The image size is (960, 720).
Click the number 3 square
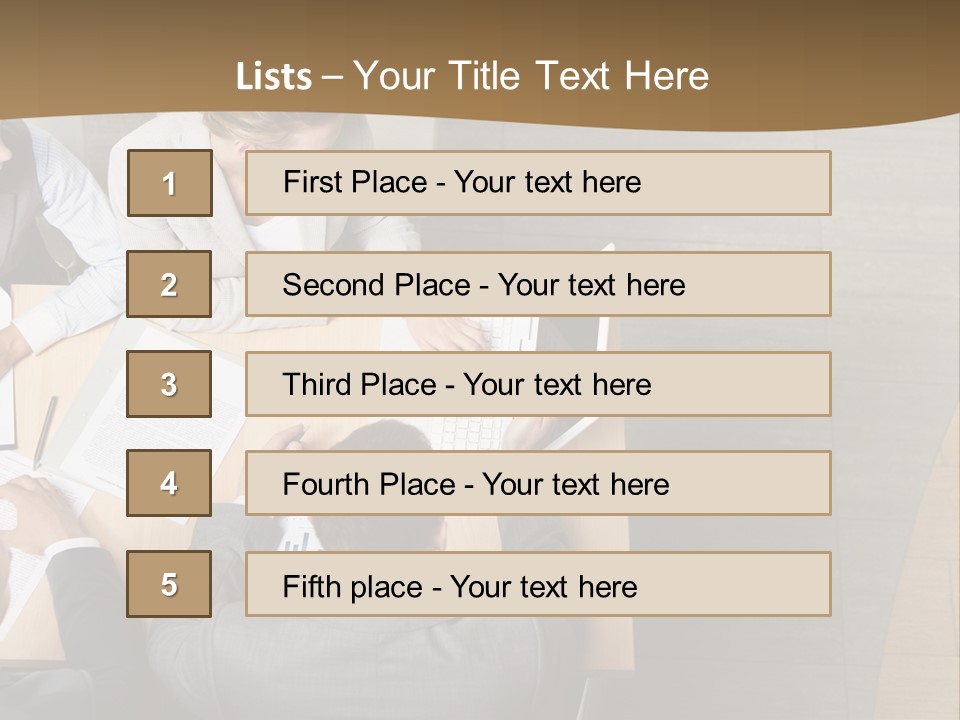point(170,384)
